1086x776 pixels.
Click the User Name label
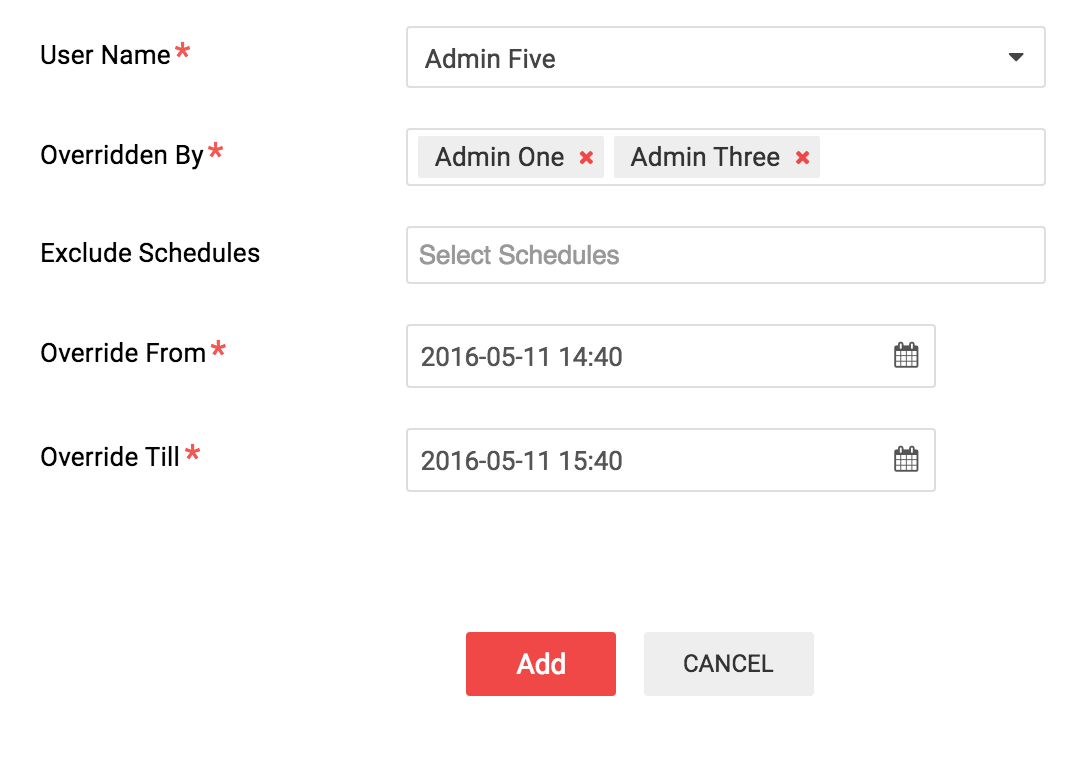(x=105, y=55)
